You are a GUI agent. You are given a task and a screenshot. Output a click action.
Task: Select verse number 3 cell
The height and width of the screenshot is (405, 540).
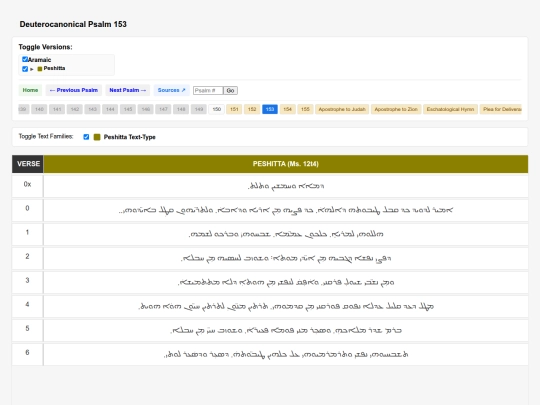click(28, 282)
